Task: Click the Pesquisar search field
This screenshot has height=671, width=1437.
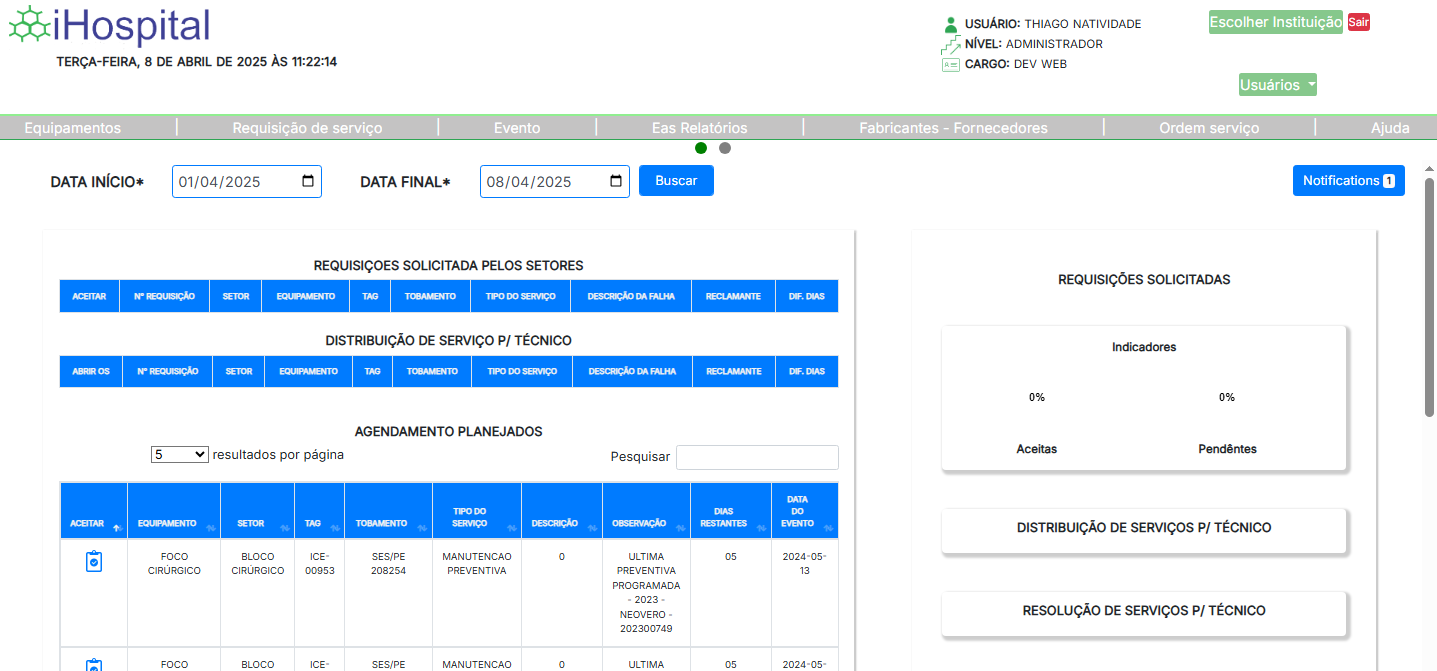Action: [x=757, y=457]
